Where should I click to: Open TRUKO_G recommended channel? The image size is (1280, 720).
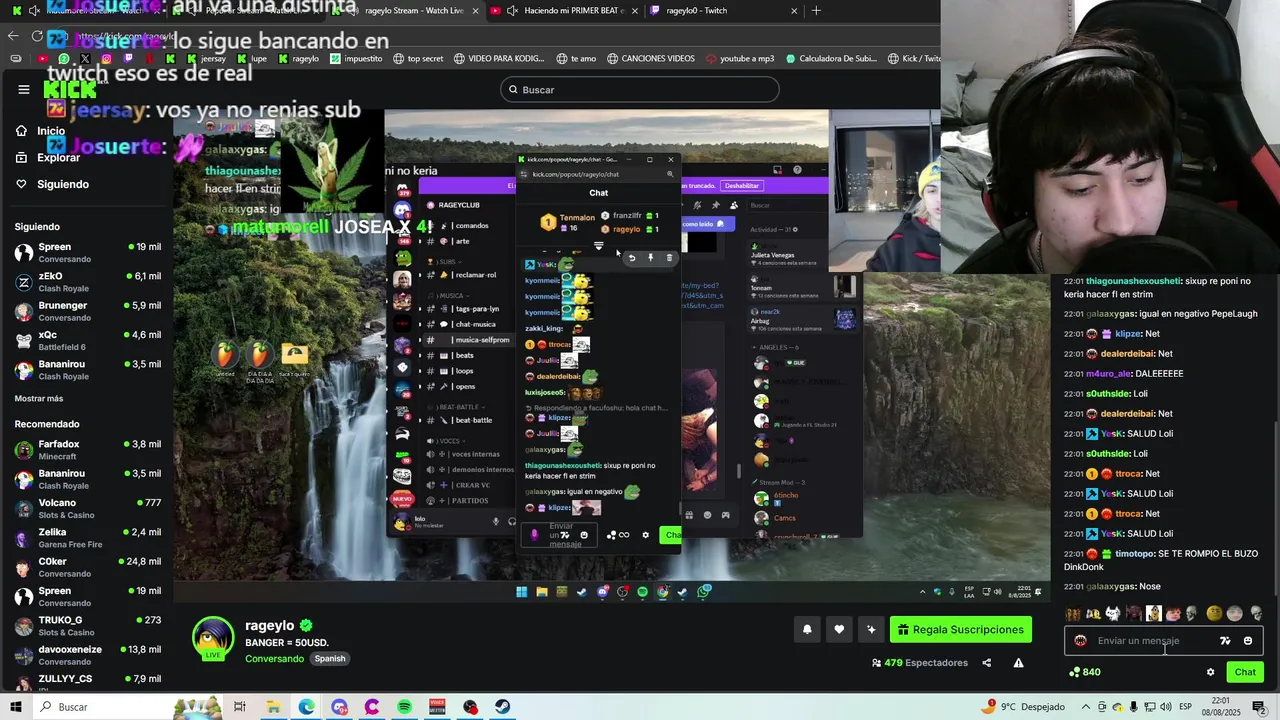pyautogui.click(x=88, y=626)
